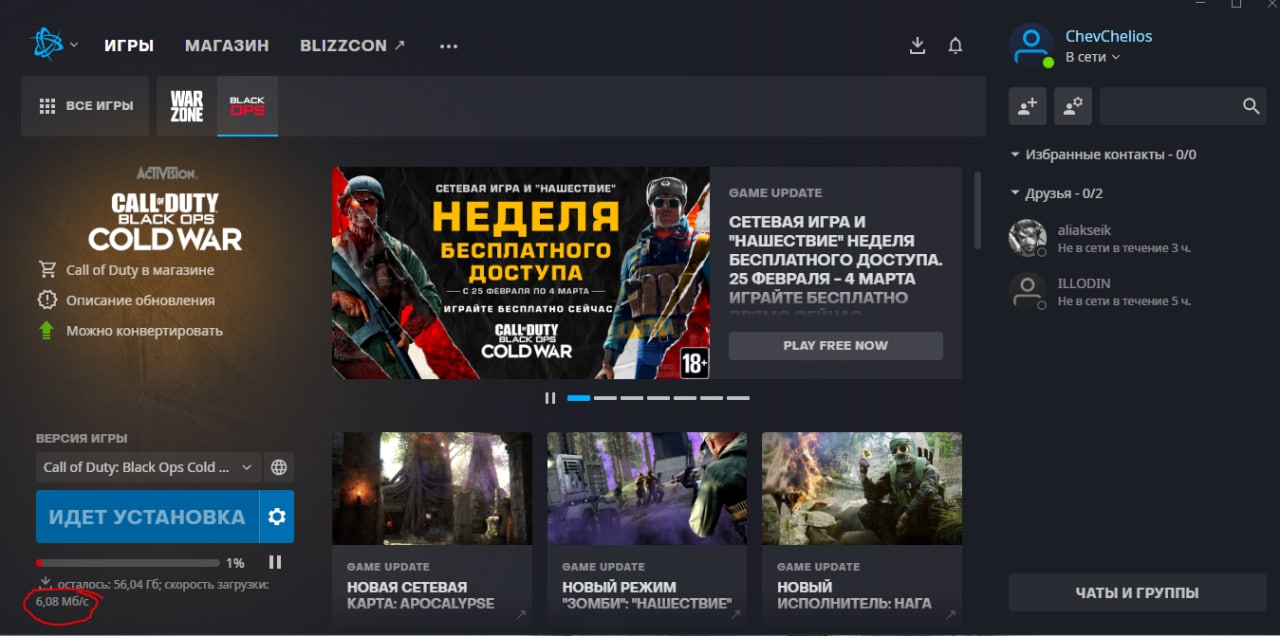The width and height of the screenshot is (1280, 636).
Task: Open the game version dropdown
Action: click(148, 467)
